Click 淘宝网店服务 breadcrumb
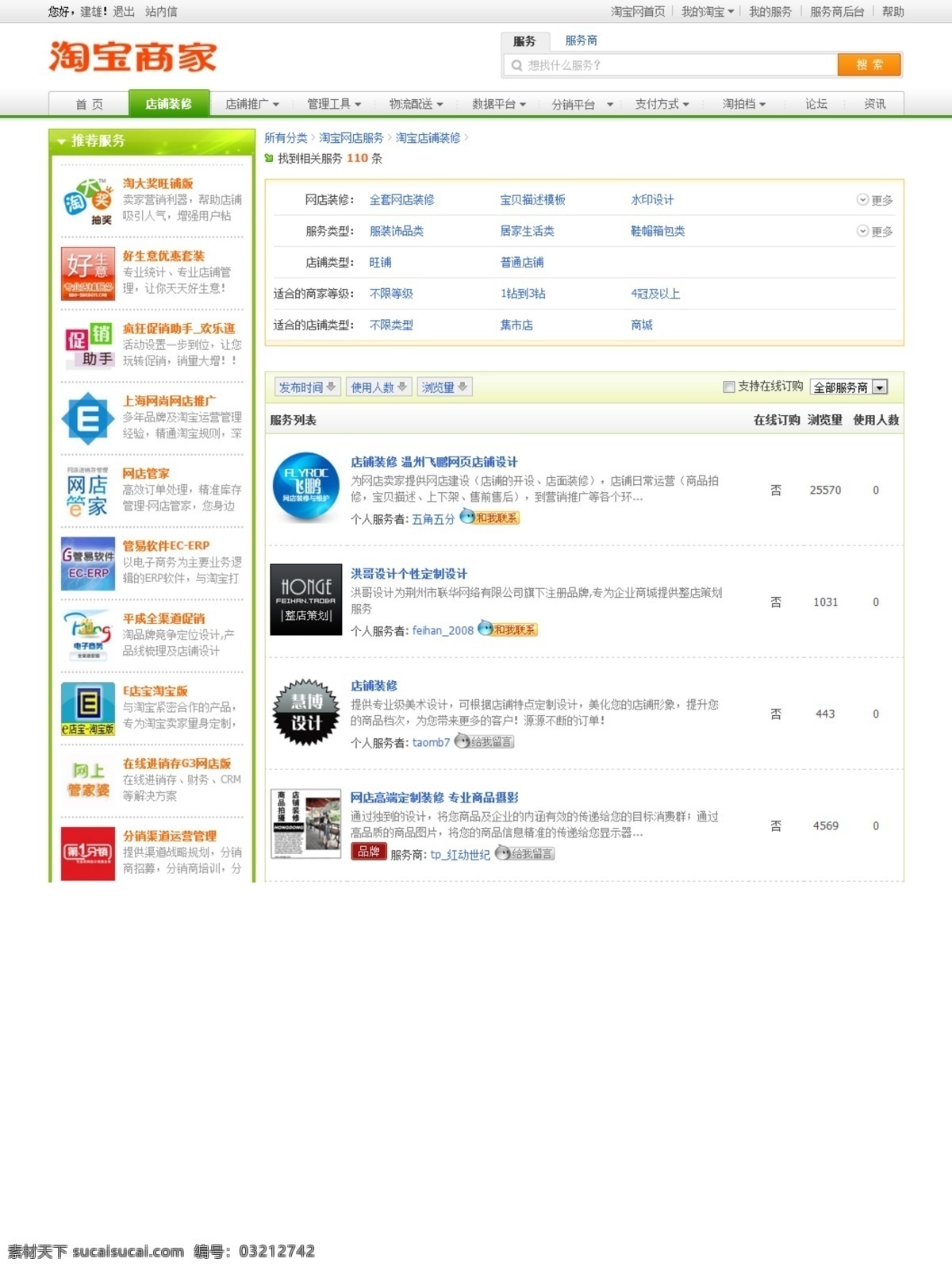The width and height of the screenshot is (952, 1270). coord(351,138)
